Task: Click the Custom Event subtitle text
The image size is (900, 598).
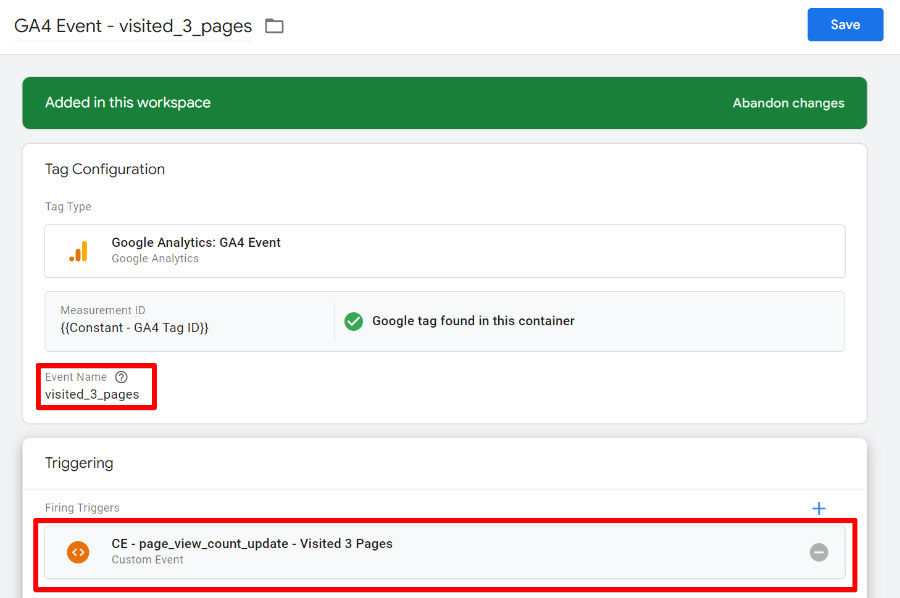Action: click(148, 560)
